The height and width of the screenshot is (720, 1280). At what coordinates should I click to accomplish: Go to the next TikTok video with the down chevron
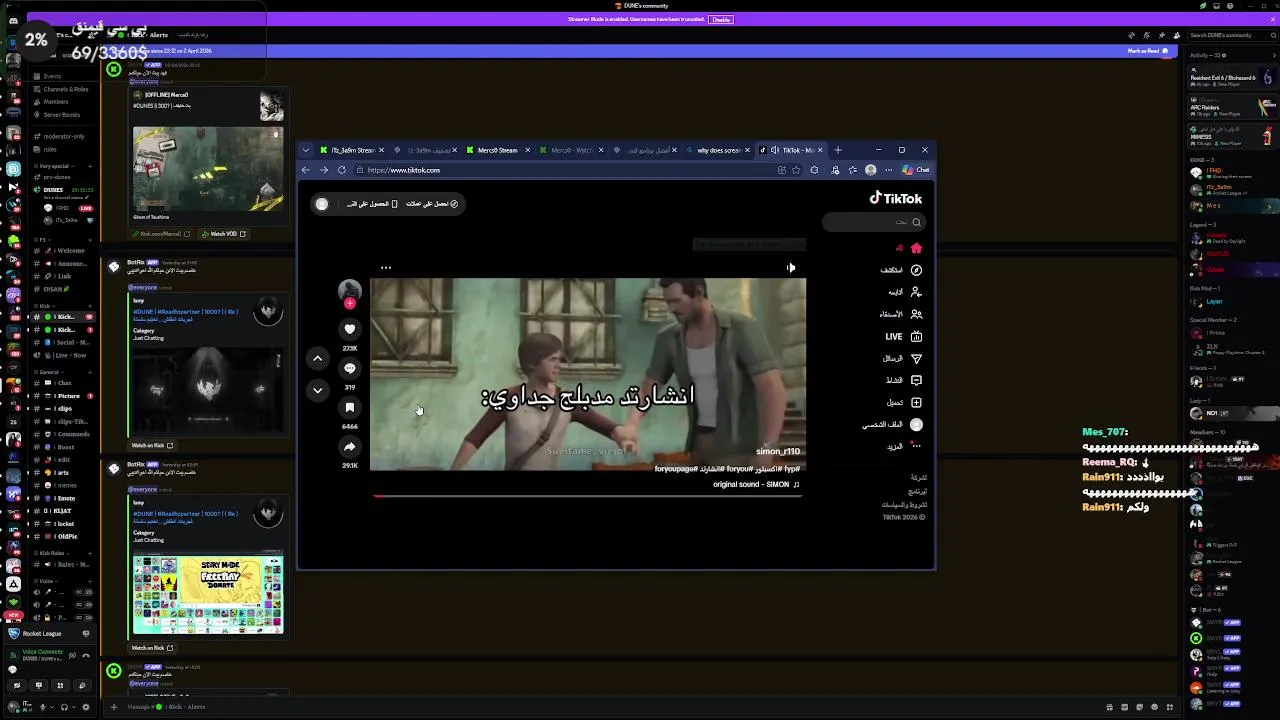(317, 390)
